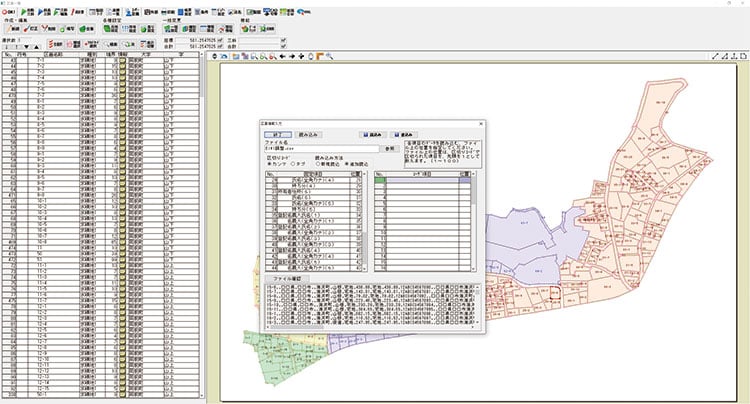Click the second blue-disk button in dialog header
This screenshot has width=750, height=404.
404,135
